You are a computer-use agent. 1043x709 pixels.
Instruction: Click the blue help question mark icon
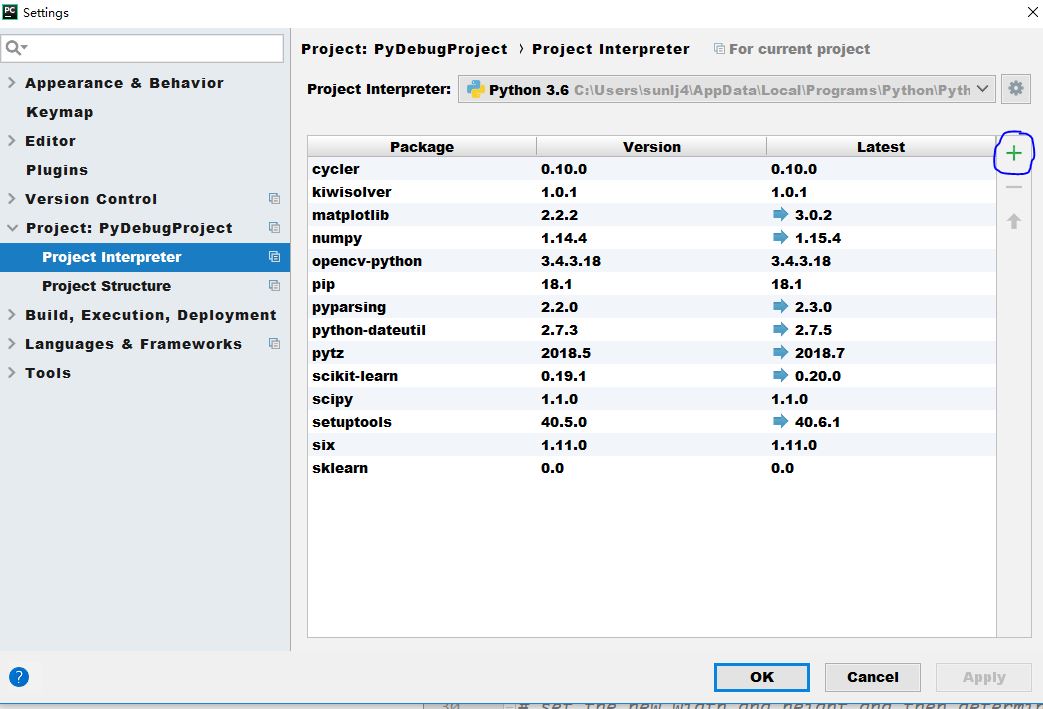point(19,676)
